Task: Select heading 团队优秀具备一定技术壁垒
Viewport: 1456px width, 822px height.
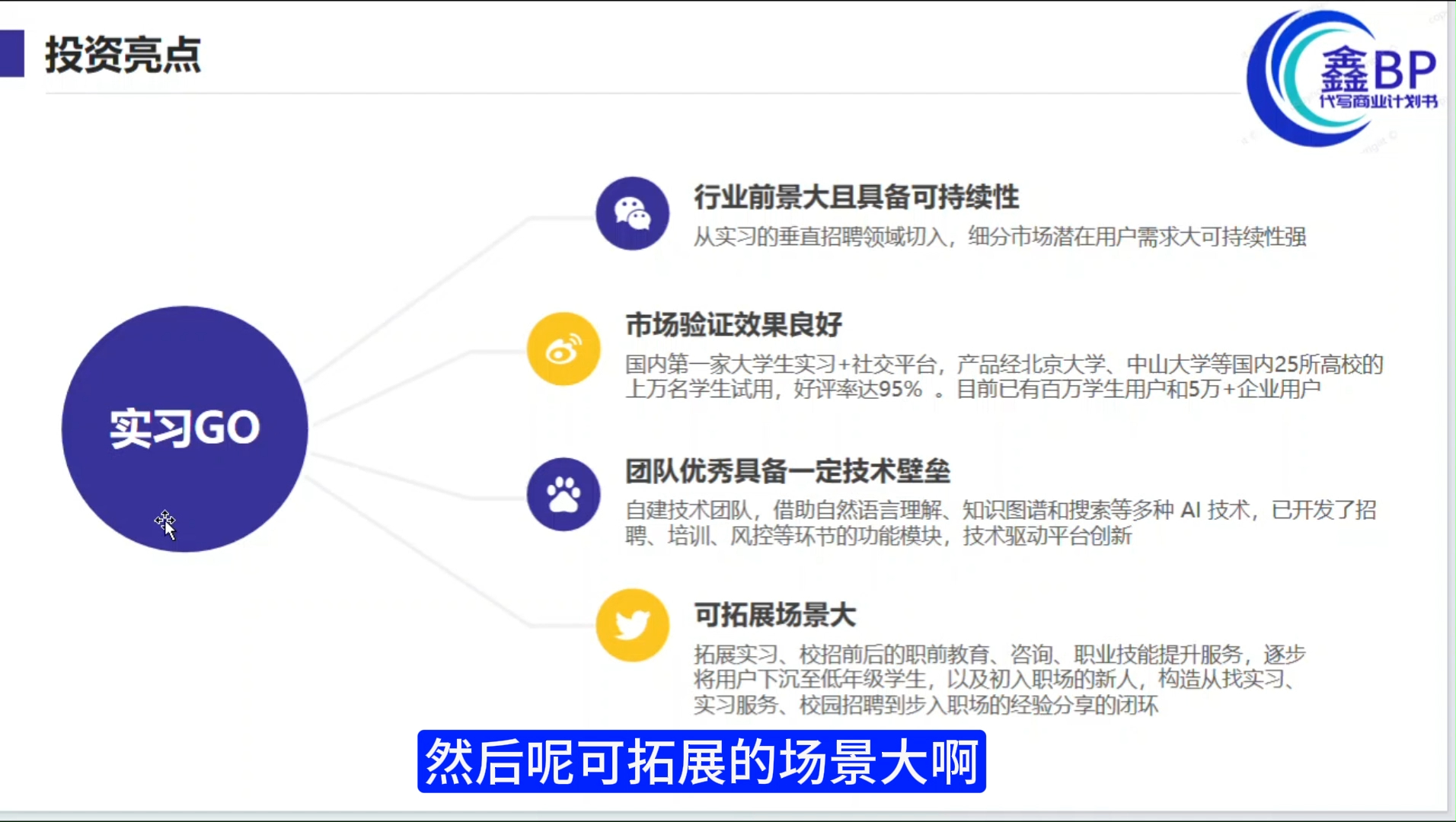Action: click(787, 471)
